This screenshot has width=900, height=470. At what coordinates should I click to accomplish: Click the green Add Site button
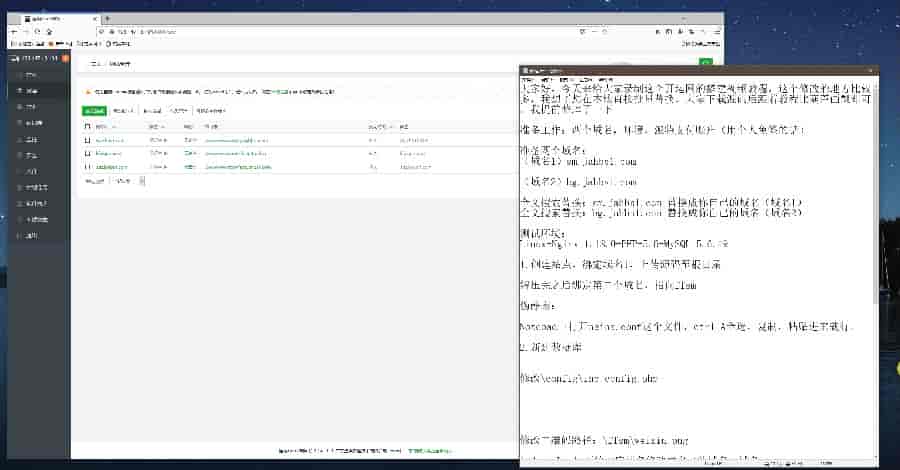click(x=93, y=110)
